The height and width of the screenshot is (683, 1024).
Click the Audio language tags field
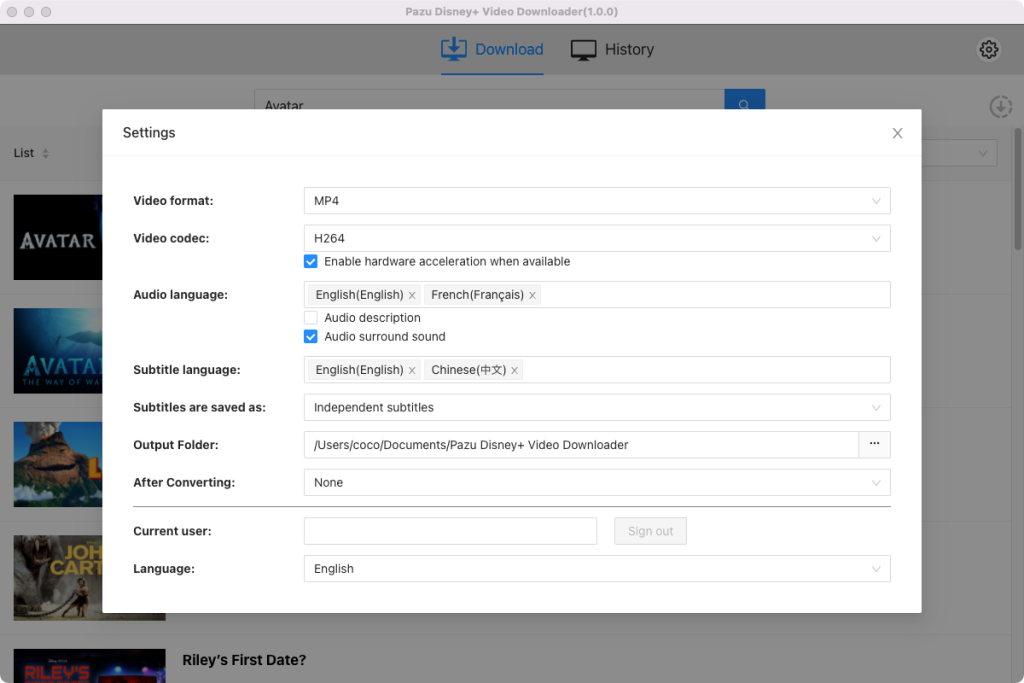(597, 294)
